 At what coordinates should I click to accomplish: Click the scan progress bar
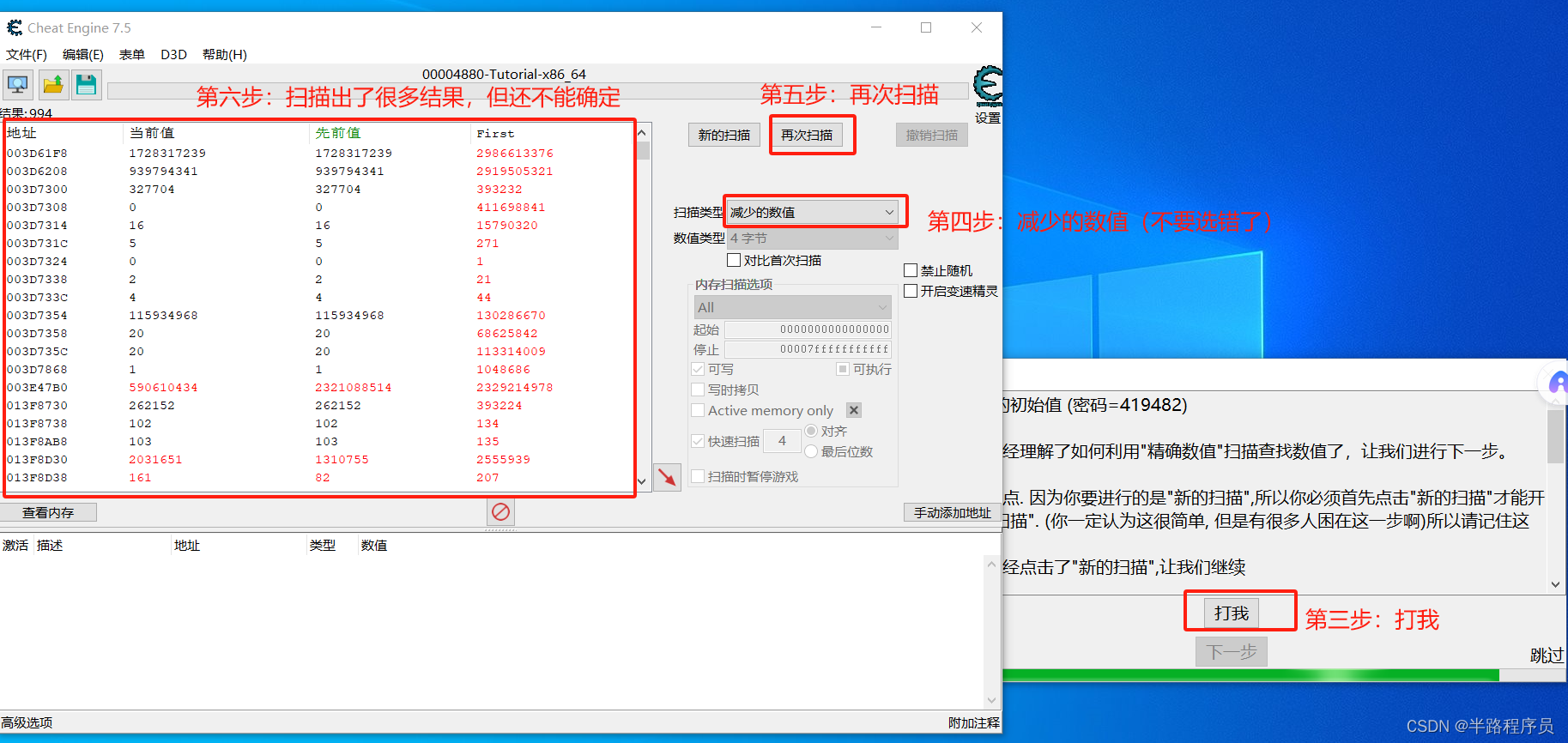pyautogui.click(x=539, y=92)
